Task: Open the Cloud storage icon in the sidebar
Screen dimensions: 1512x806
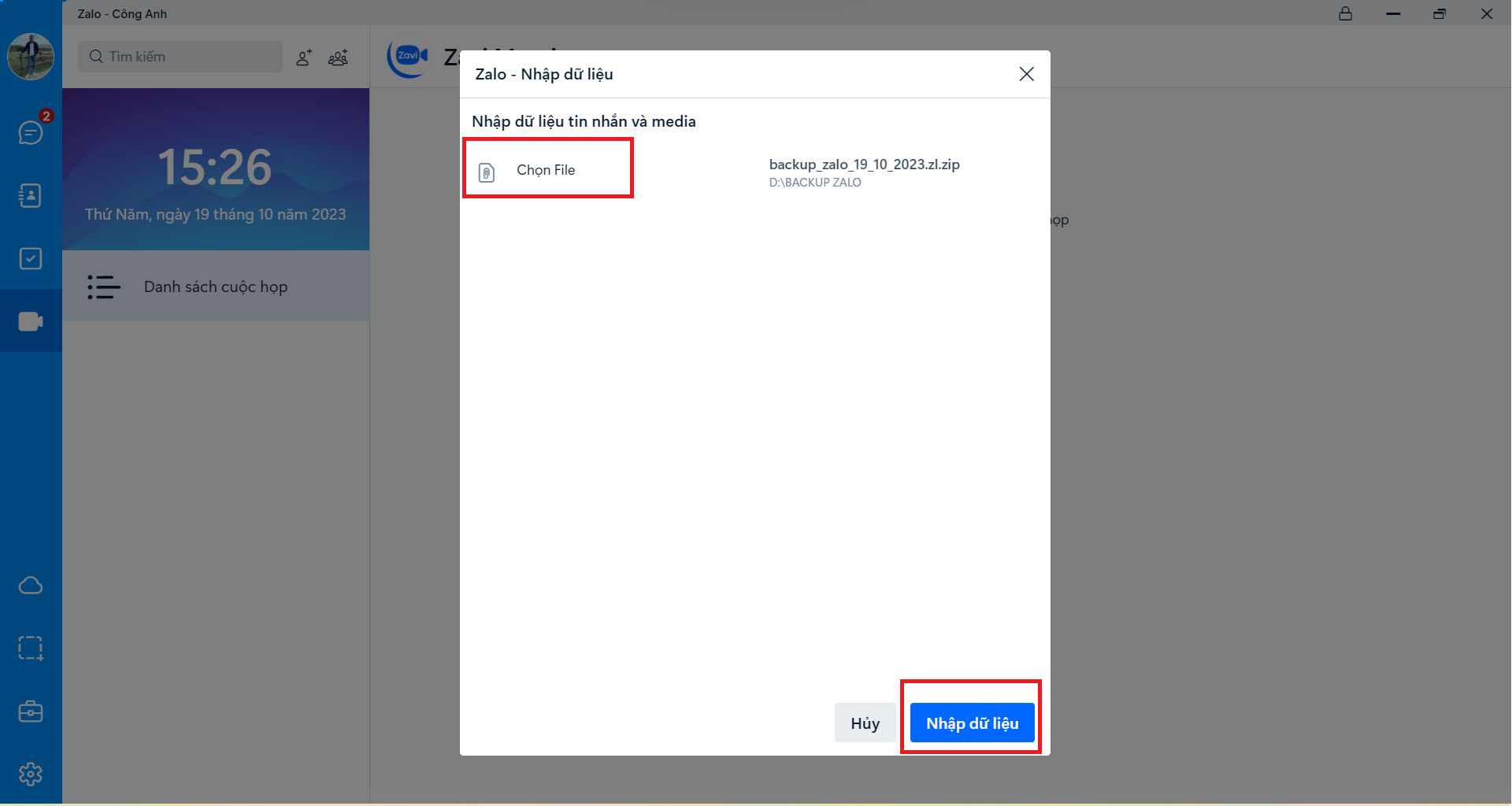Action: point(31,586)
